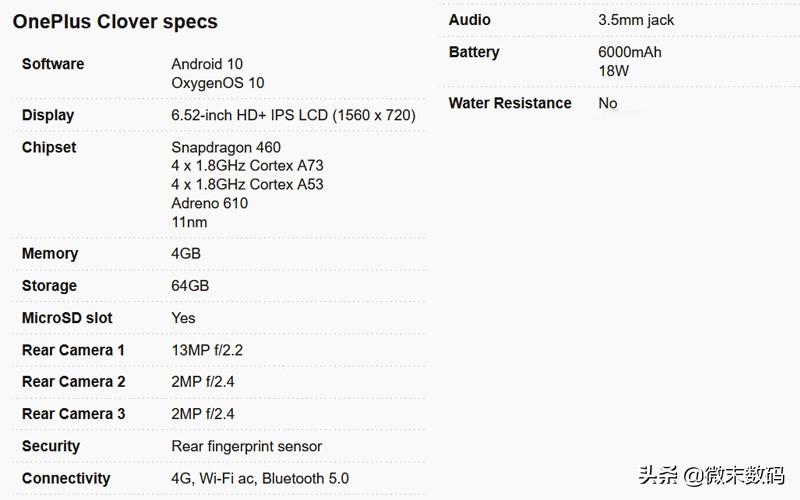
Task: Click the "OxygenOS 10" text
Action: (218, 83)
